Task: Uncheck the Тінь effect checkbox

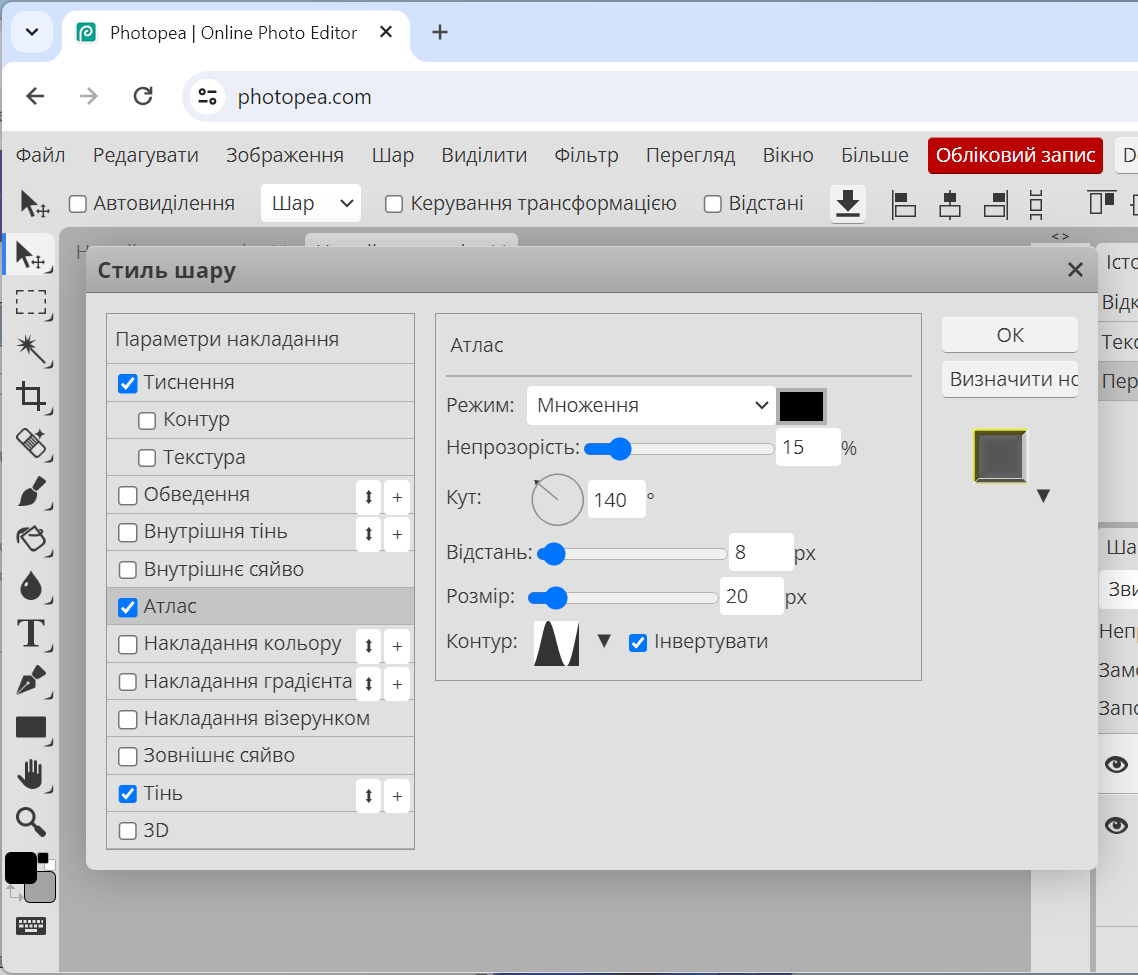Action: pyautogui.click(x=128, y=794)
